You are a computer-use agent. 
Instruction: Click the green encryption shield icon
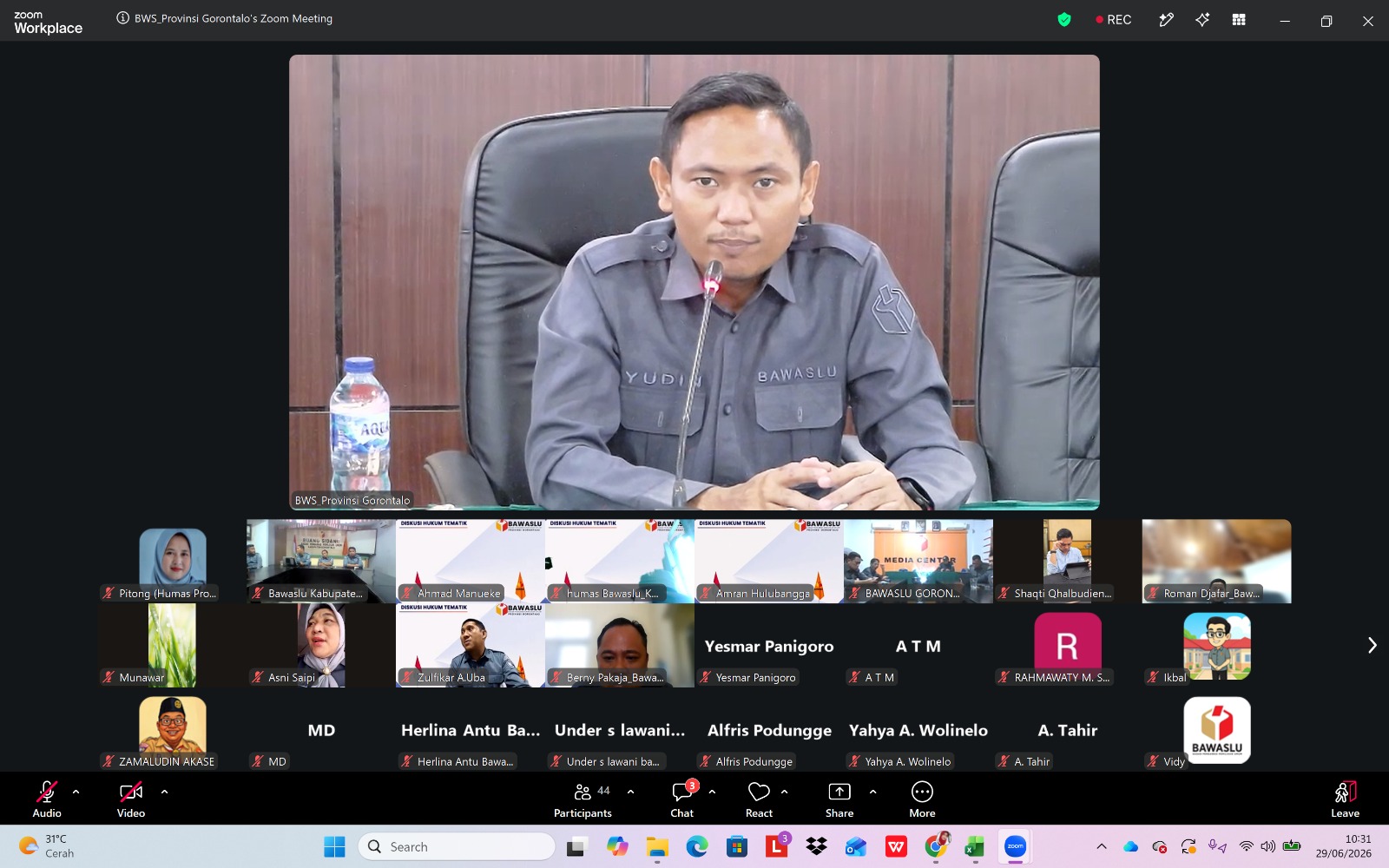point(1064,19)
